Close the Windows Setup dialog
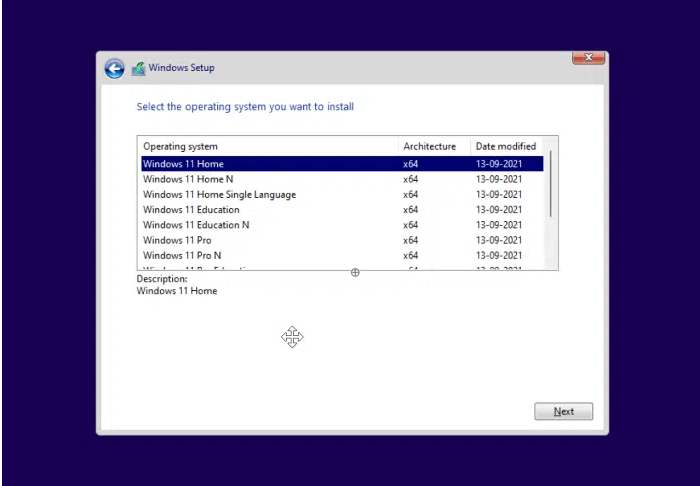The height and width of the screenshot is (486, 700). pyautogui.click(x=588, y=58)
